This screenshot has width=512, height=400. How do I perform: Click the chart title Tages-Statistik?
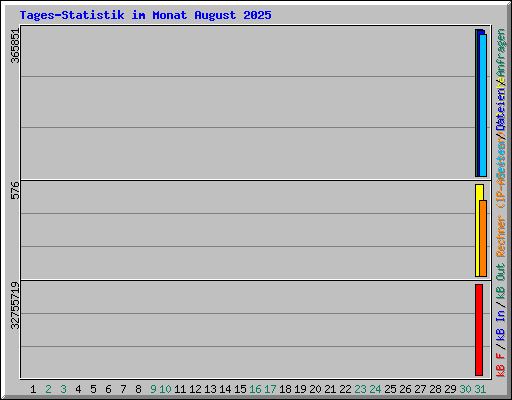coord(72,15)
